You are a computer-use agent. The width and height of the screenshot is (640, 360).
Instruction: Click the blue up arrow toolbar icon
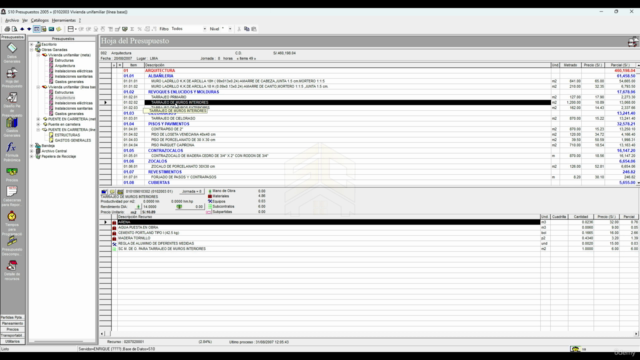tap(22, 29)
